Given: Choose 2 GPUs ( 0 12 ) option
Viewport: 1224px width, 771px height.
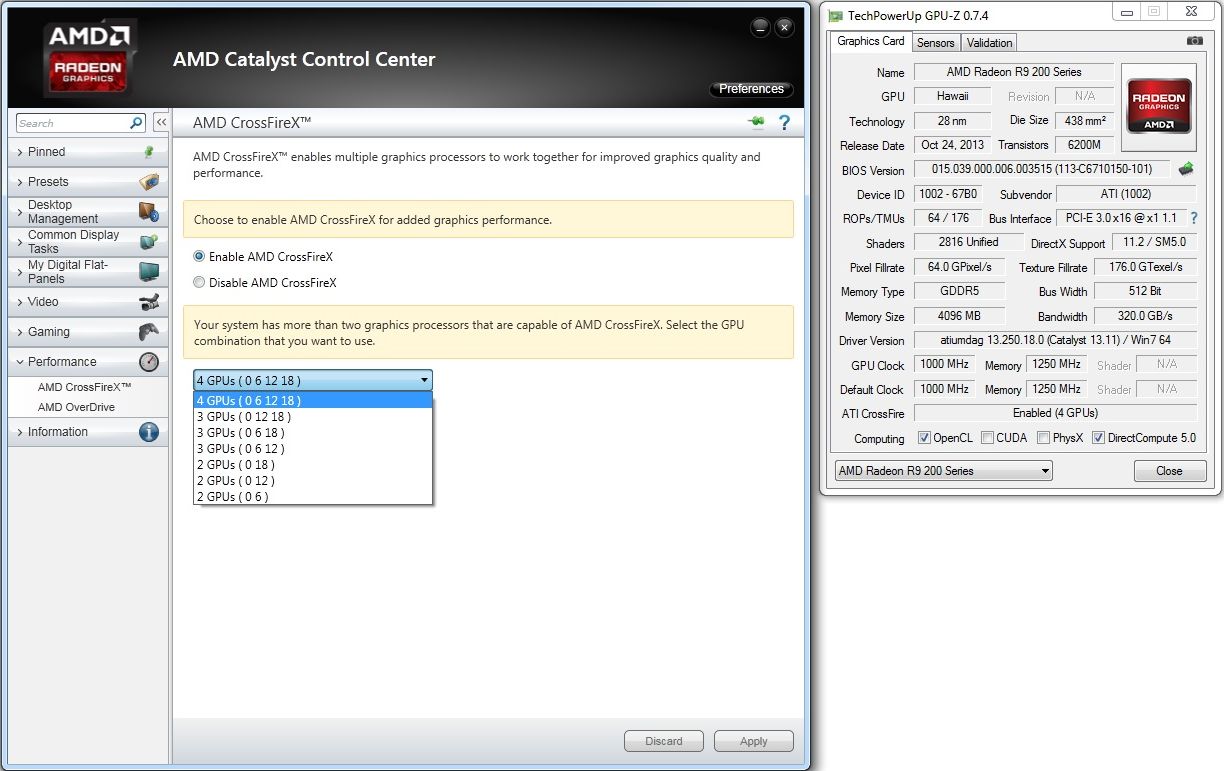Looking at the screenshot, I should pyautogui.click(x=313, y=480).
